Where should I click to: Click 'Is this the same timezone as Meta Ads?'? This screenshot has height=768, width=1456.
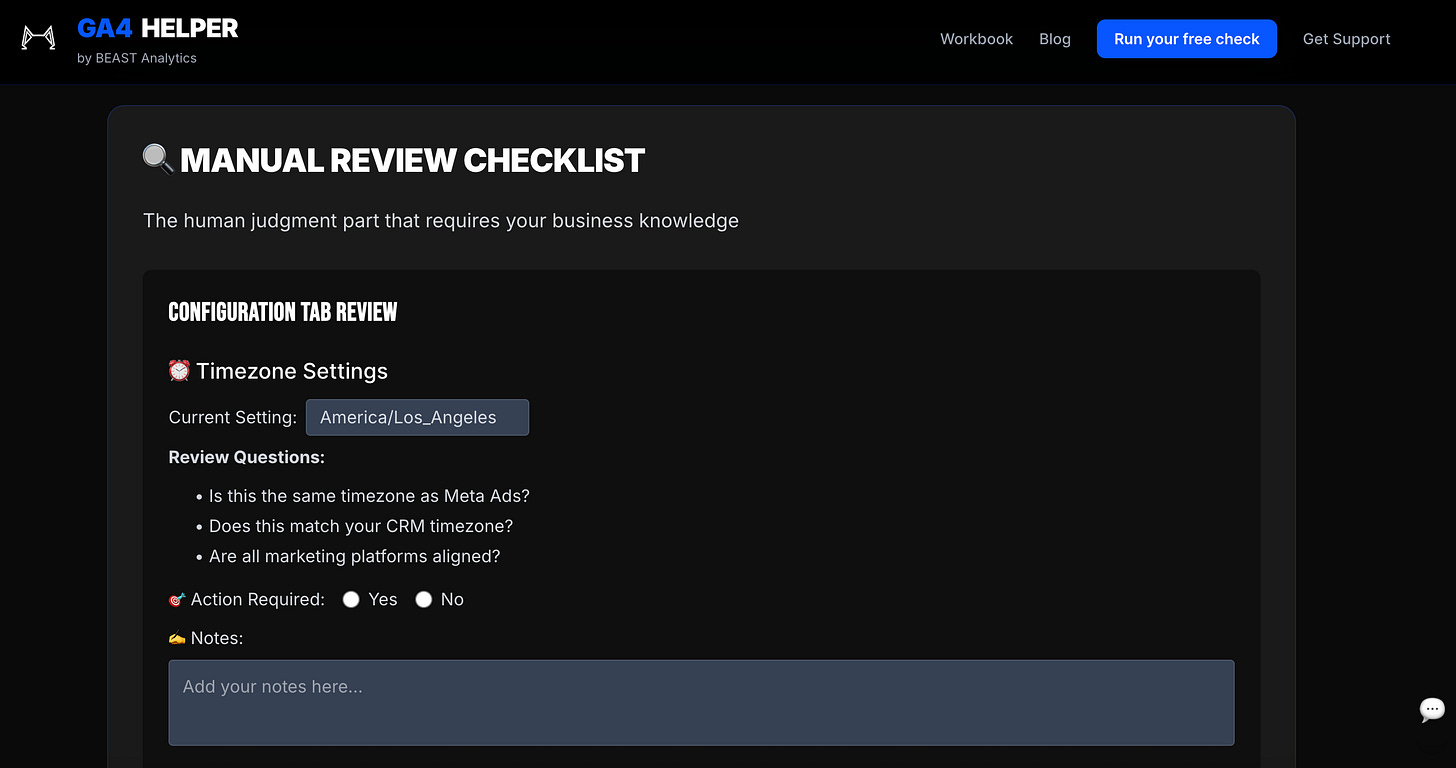pyautogui.click(x=369, y=496)
